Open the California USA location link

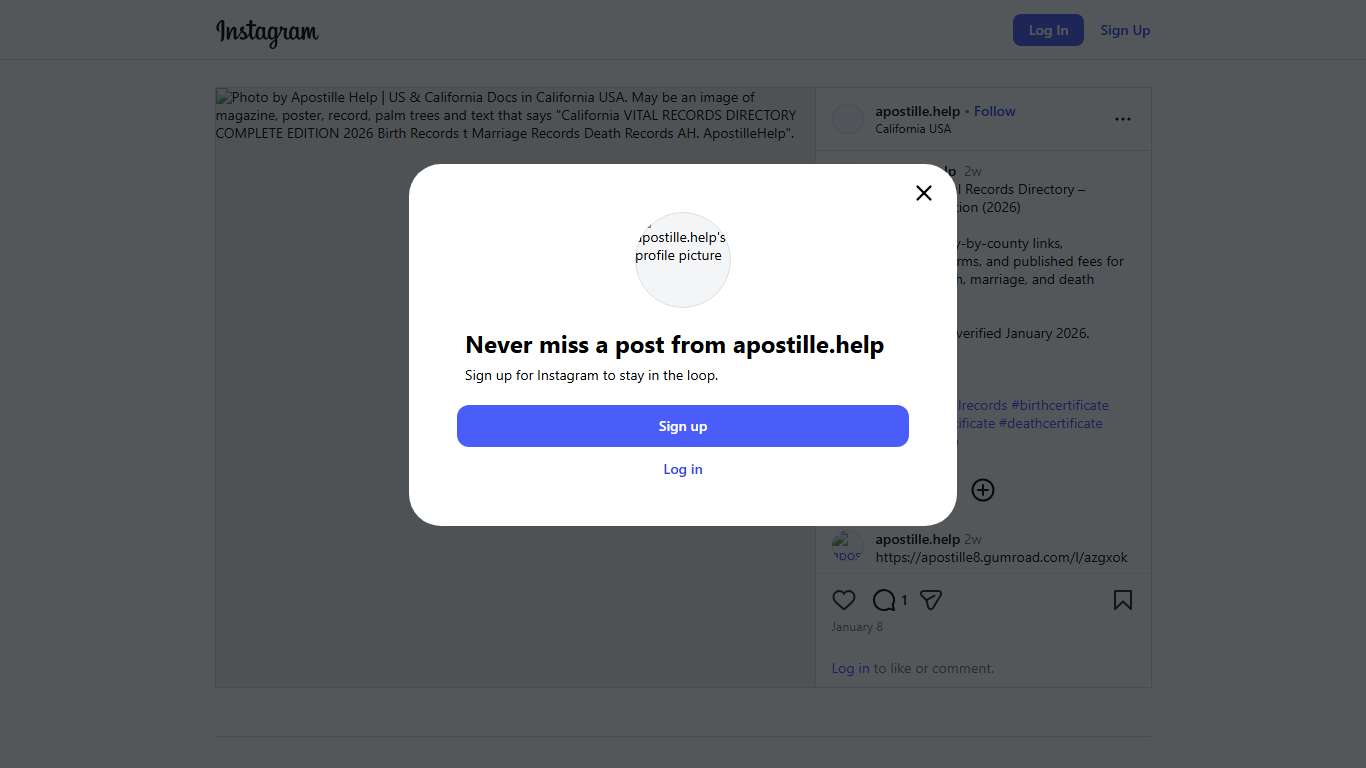[x=913, y=129]
